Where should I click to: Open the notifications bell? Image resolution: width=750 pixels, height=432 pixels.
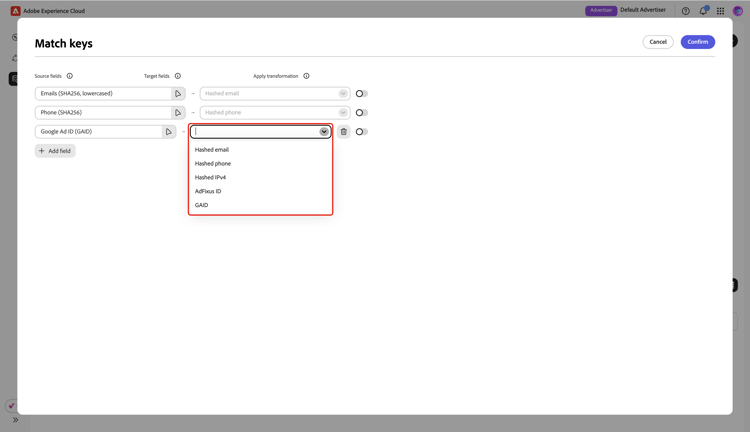coord(703,11)
